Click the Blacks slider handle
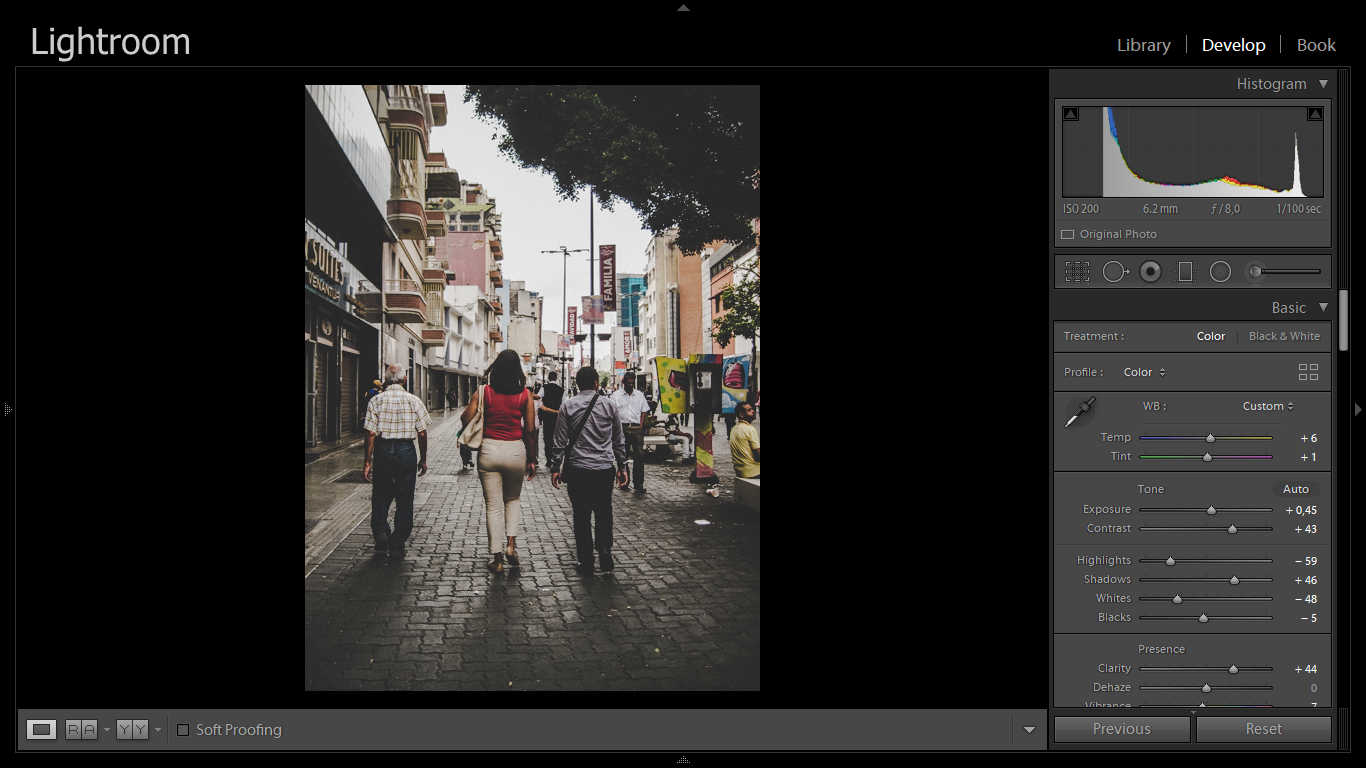1366x768 pixels. point(1203,618)
